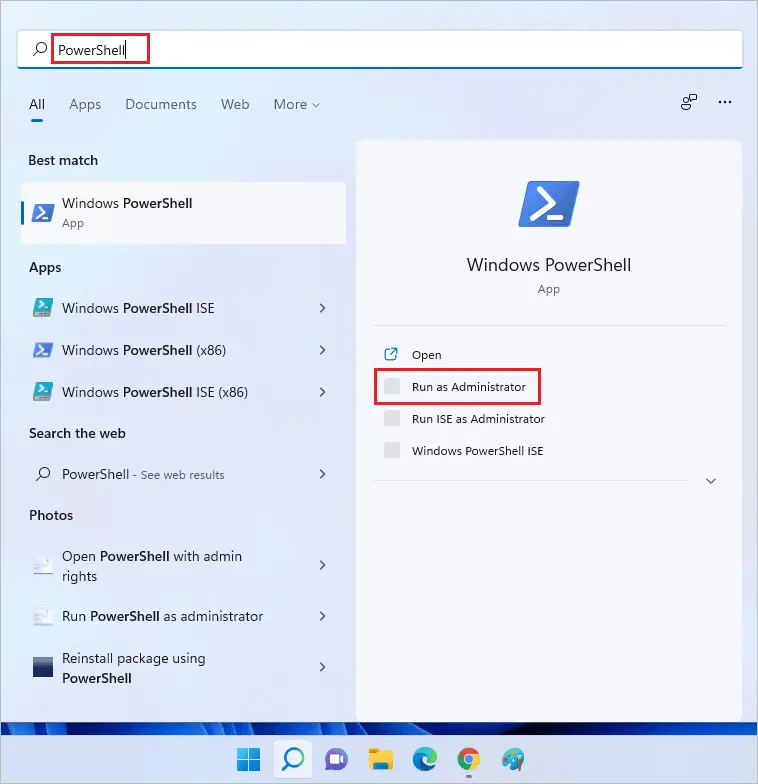
Task: Open the More filters dropdown
Action: (296, 104)
